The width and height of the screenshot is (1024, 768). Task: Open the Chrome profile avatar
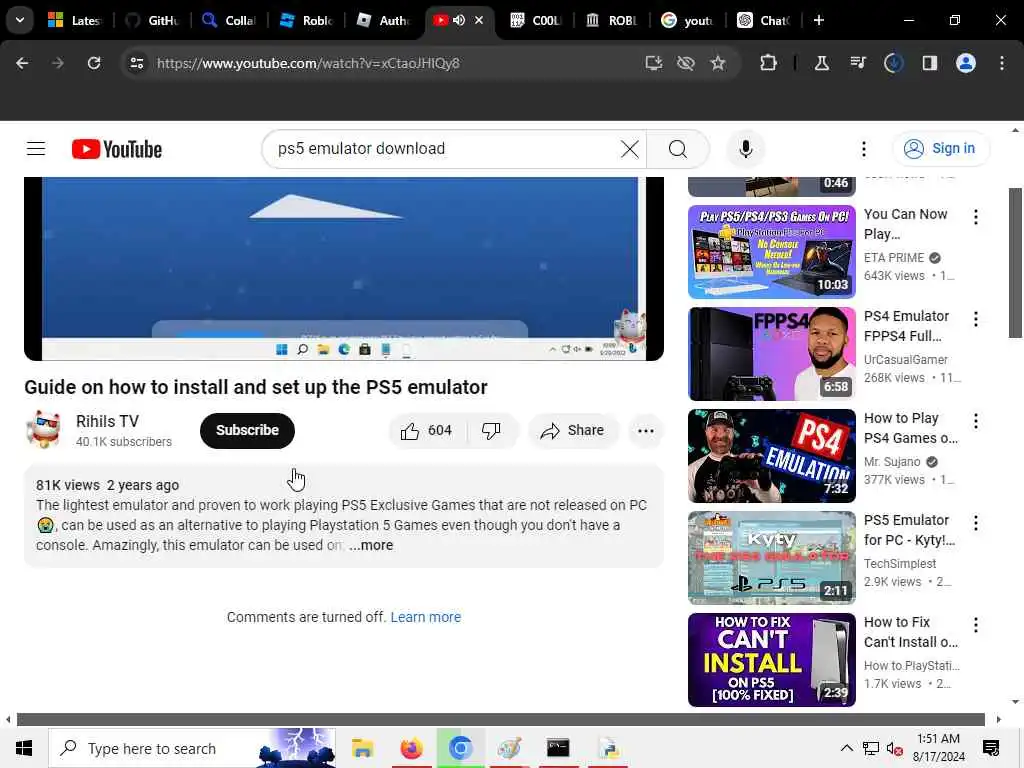pos(966,63)
